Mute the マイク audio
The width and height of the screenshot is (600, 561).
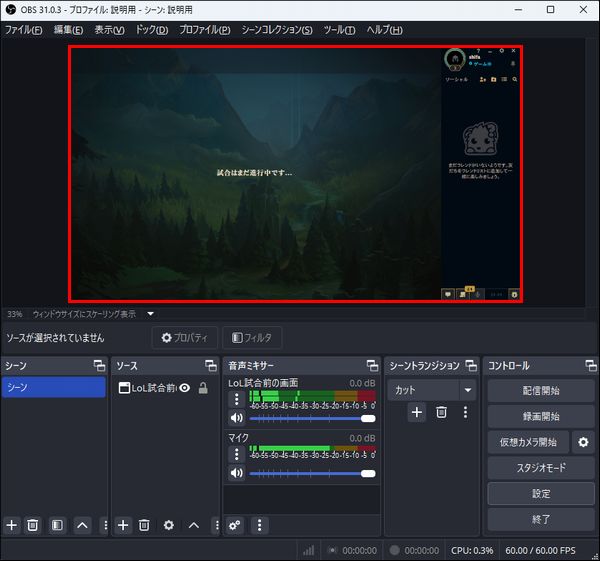[x=236, y=473]
